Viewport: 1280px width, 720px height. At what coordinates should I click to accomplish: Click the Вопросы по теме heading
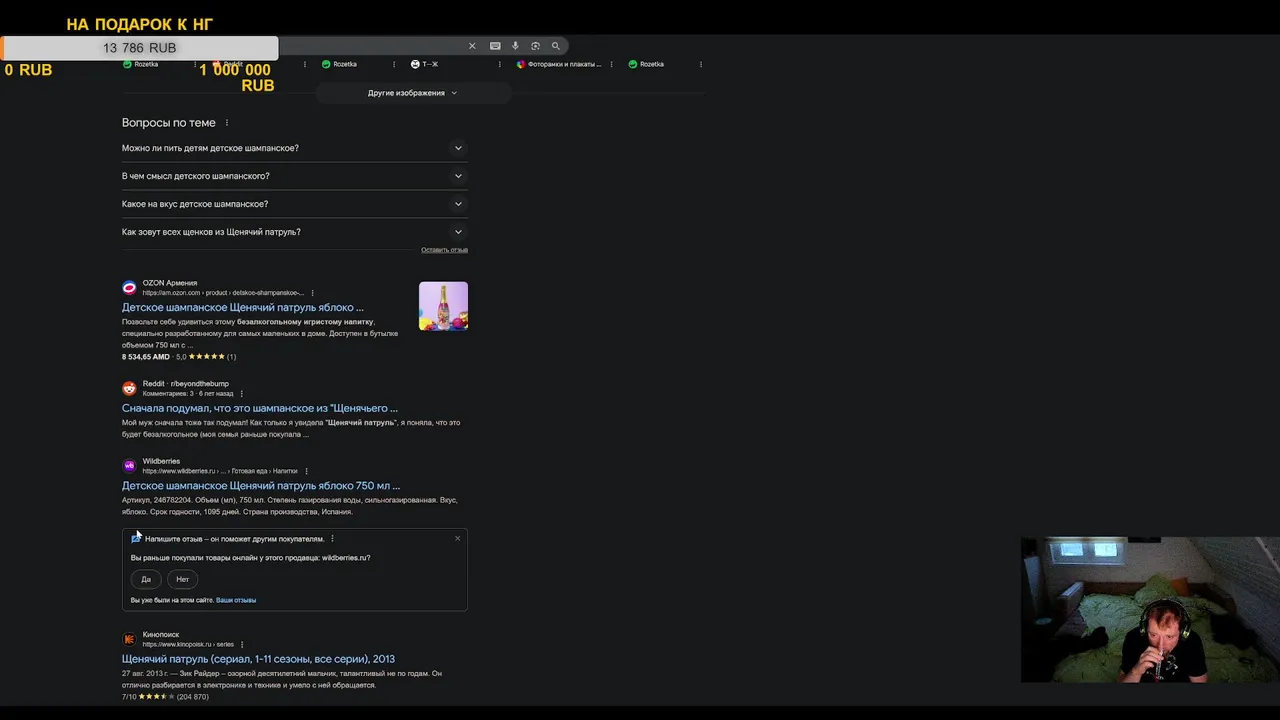point(169,123)
